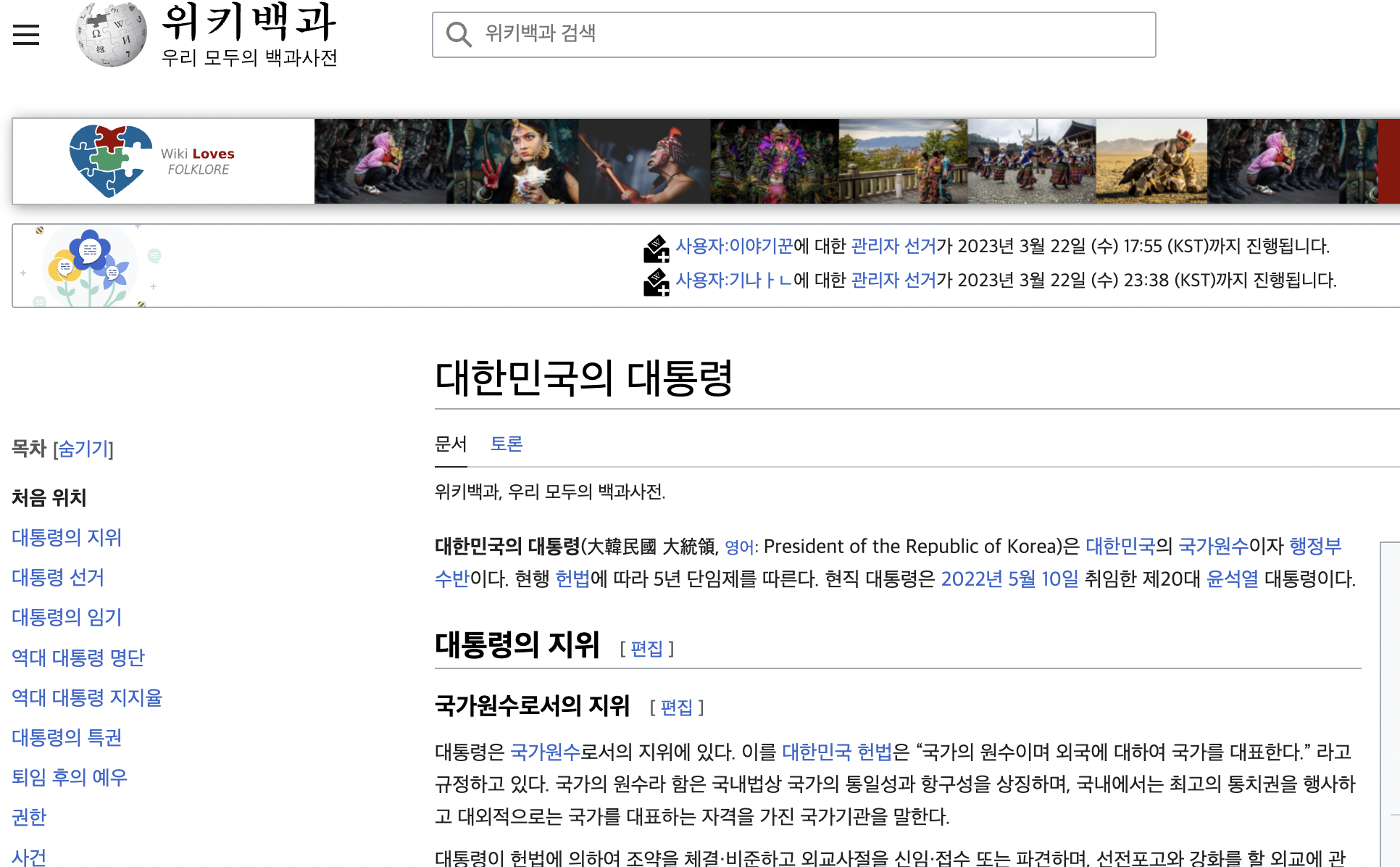Viewport: 1400px width, 867px height.
Task: Edit the 대통령의 지위 section via 편집
Action: pyautogui.click(x=646, y=648)
